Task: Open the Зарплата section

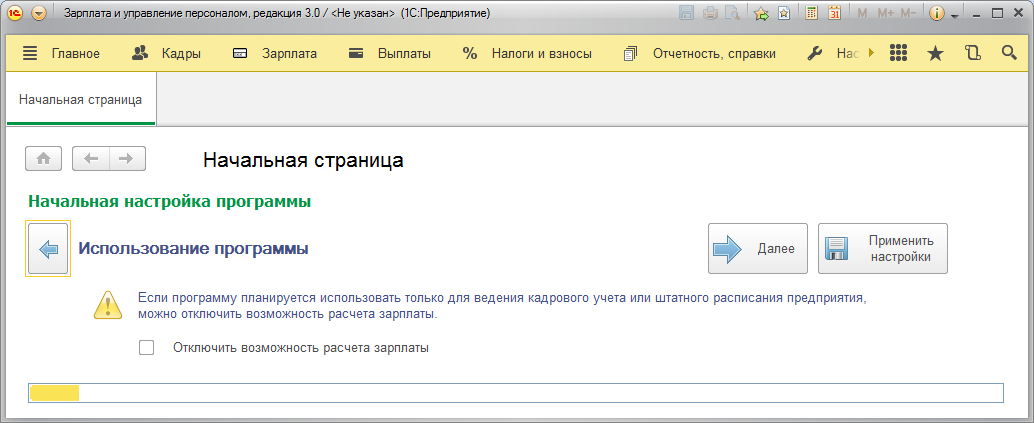Action: 275,54
